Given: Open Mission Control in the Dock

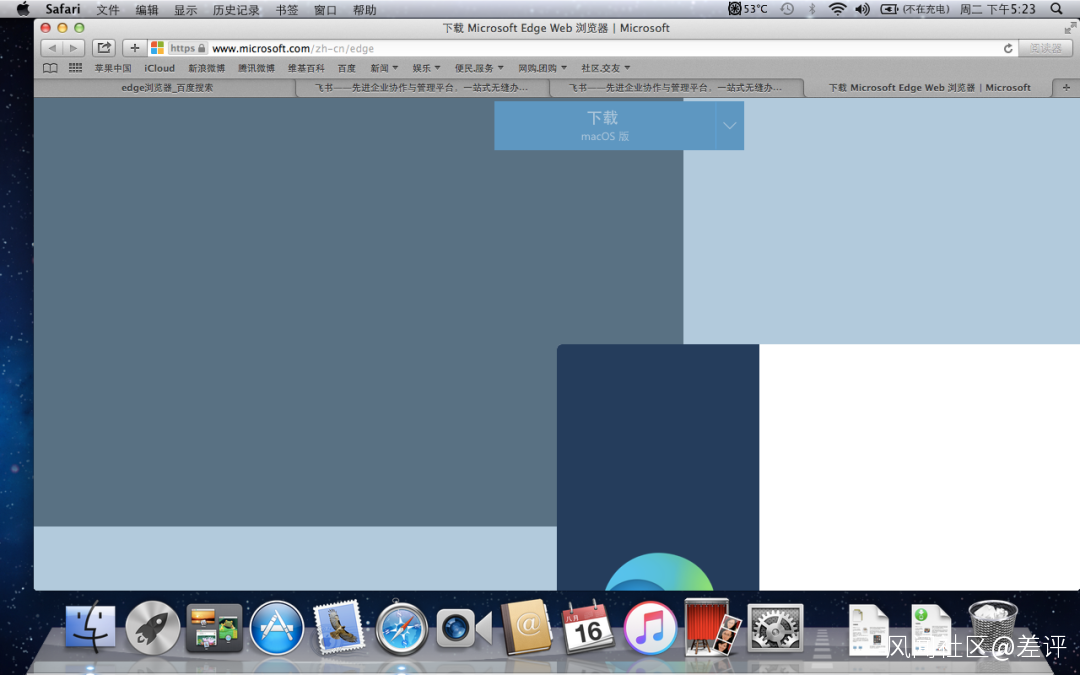Looking at the screenshot, I should click(214, 627).
